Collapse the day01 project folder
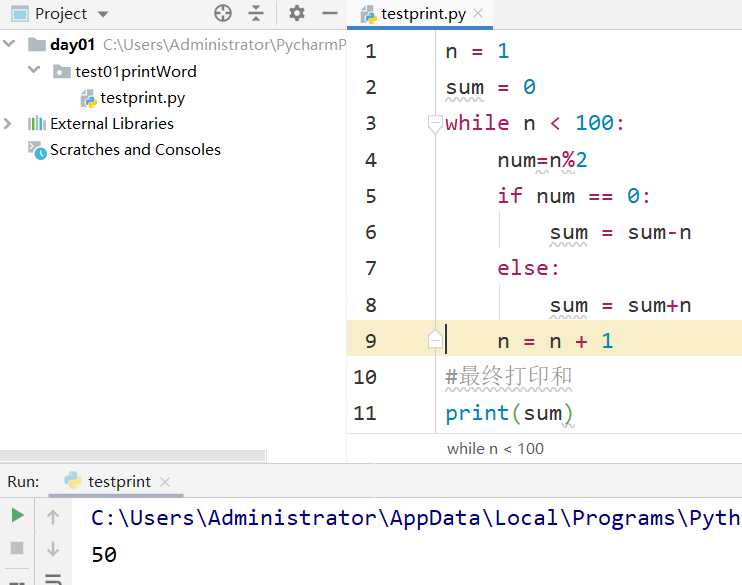Viewport: 742px width, 585px height. tap(9, 44)
